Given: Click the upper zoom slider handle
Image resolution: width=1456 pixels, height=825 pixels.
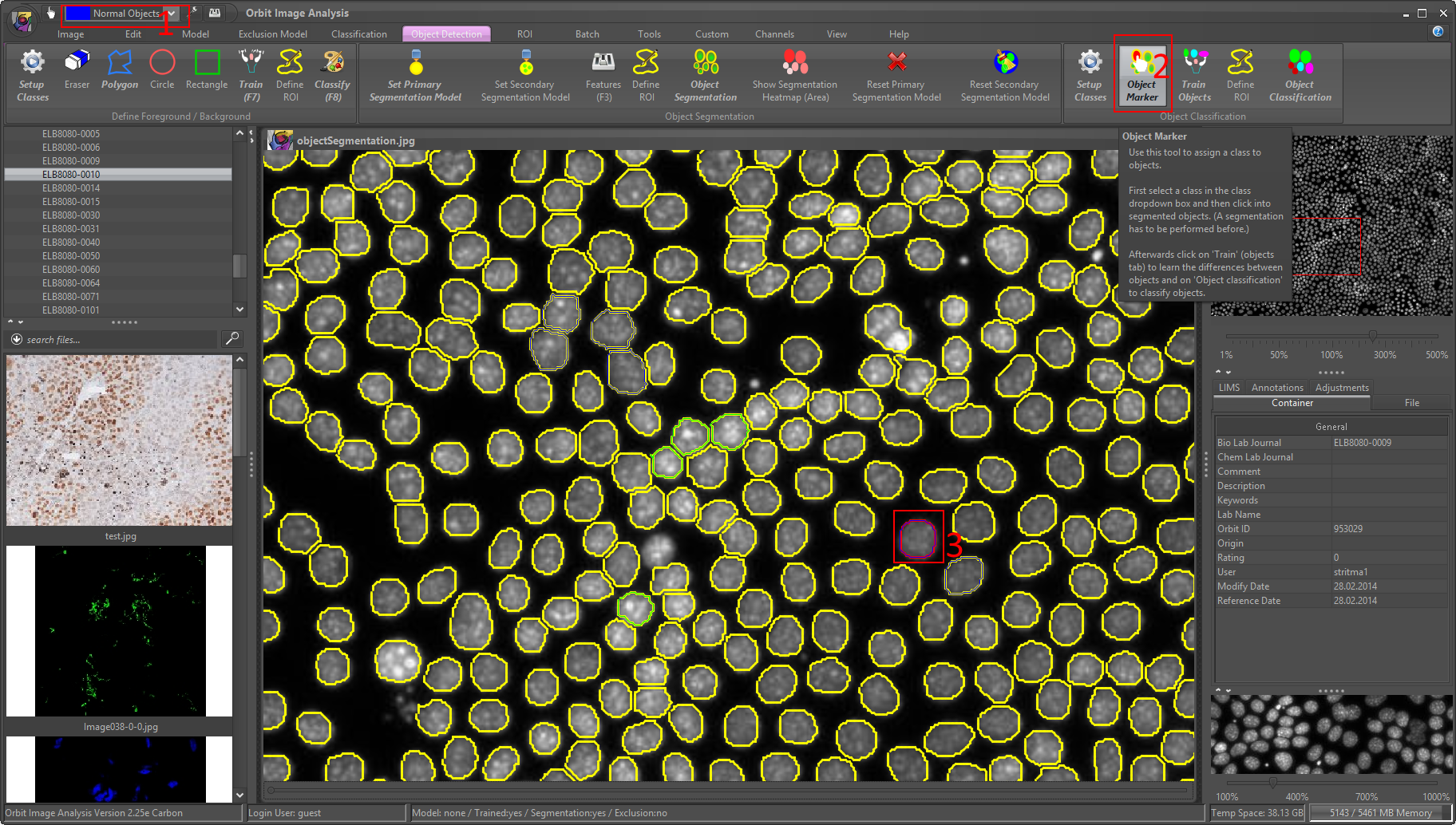Looking at the screenshot, I should click(x=1372, y=336).
